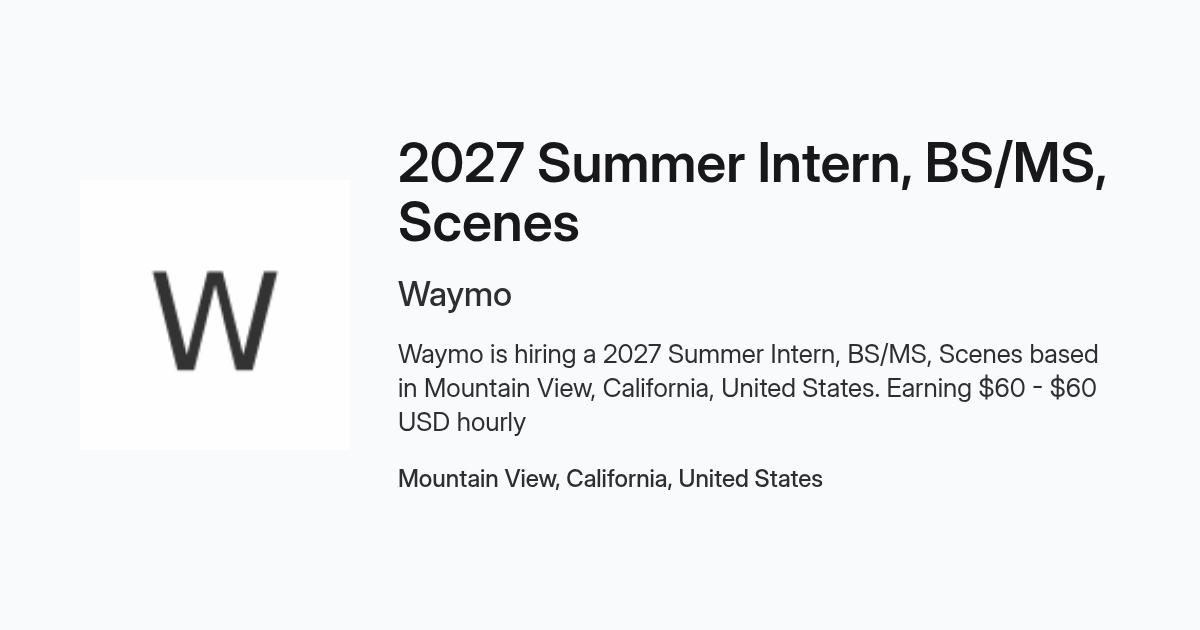Click 'Scenes based' in the description text
Viewport: 1200px width, 630px height.
[1018, 355]
